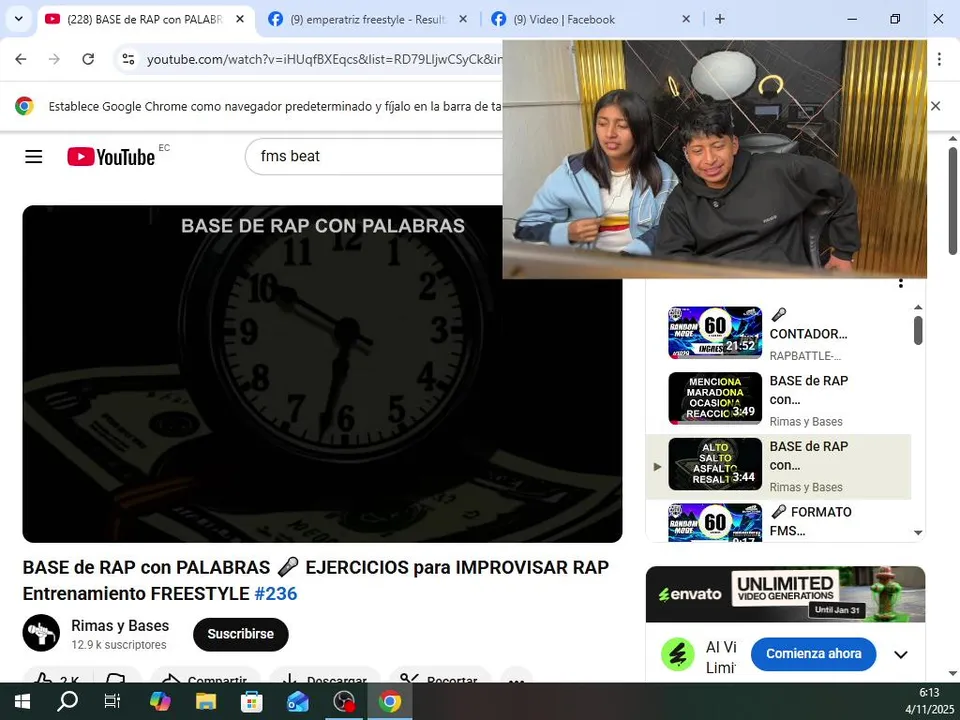This screenshot has height=720, width=960.
Task: Open the #236 hashtag link
Action: (276, 593)
